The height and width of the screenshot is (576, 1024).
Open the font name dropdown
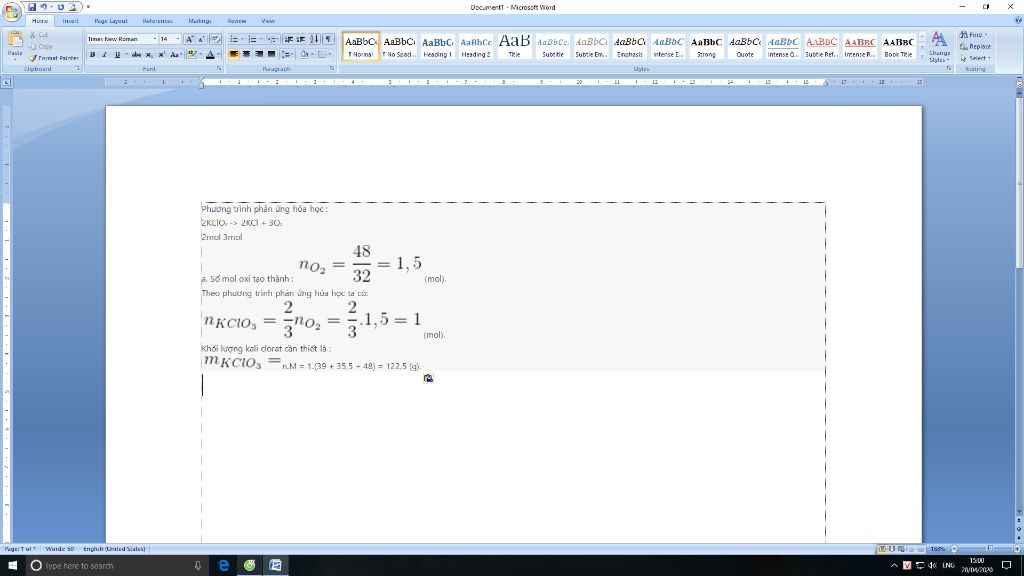coord(155,39)
